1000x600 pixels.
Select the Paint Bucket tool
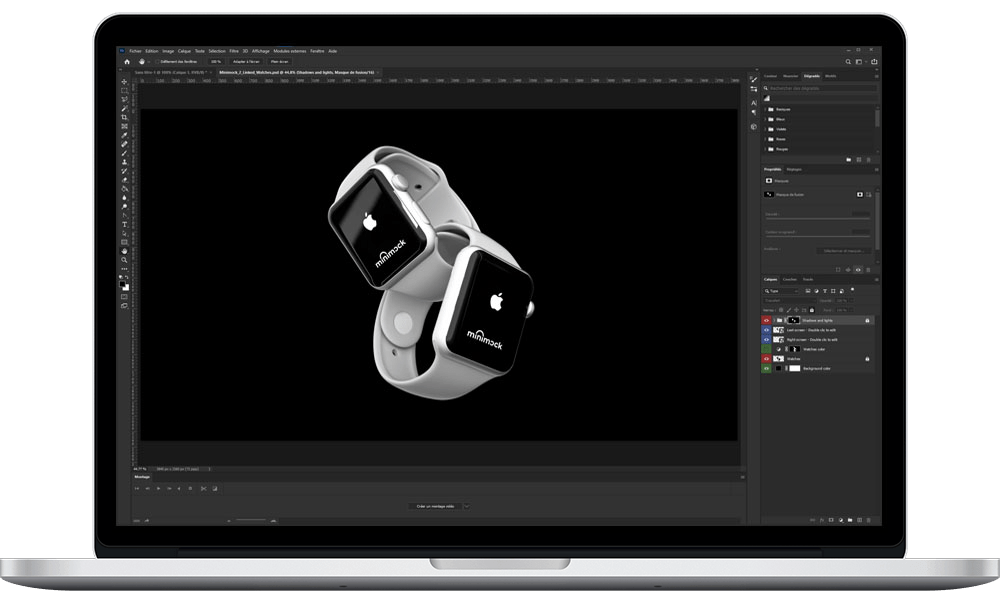124,189
